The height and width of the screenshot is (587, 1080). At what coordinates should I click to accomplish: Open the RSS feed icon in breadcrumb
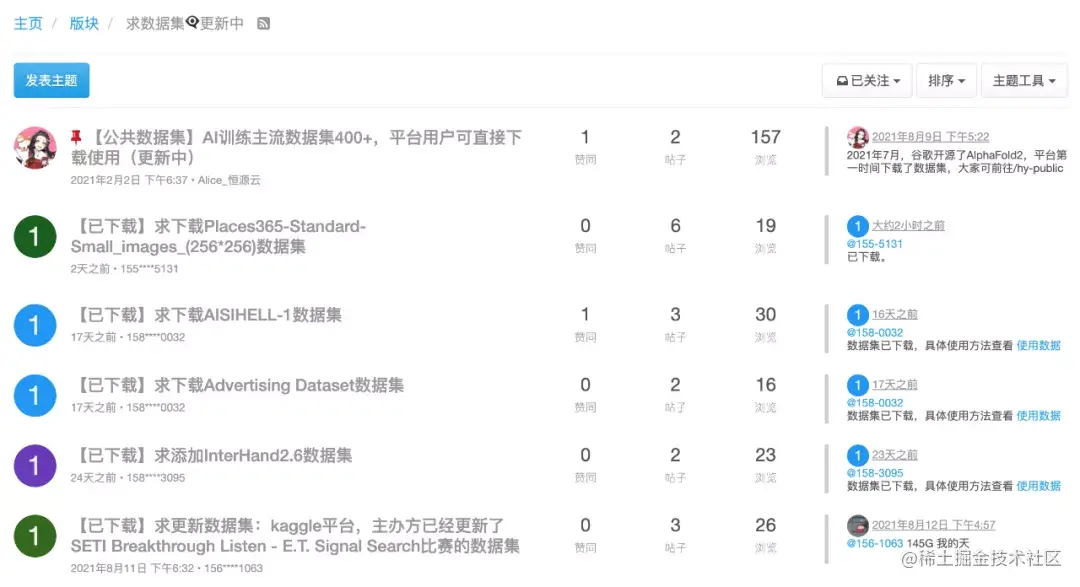tap(263, 23)
